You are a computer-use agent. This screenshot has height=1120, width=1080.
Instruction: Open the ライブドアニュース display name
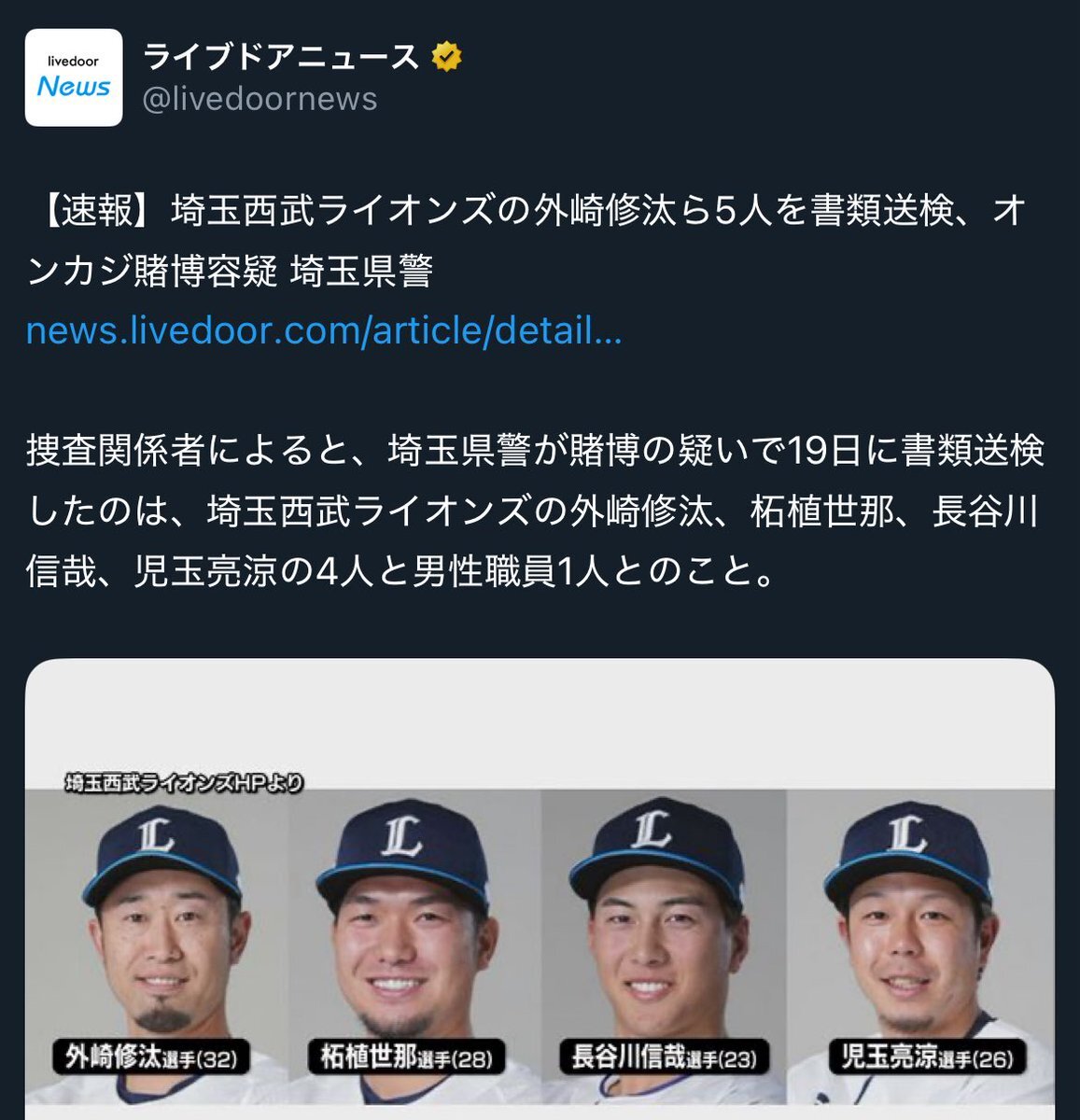tap(281, 58)
